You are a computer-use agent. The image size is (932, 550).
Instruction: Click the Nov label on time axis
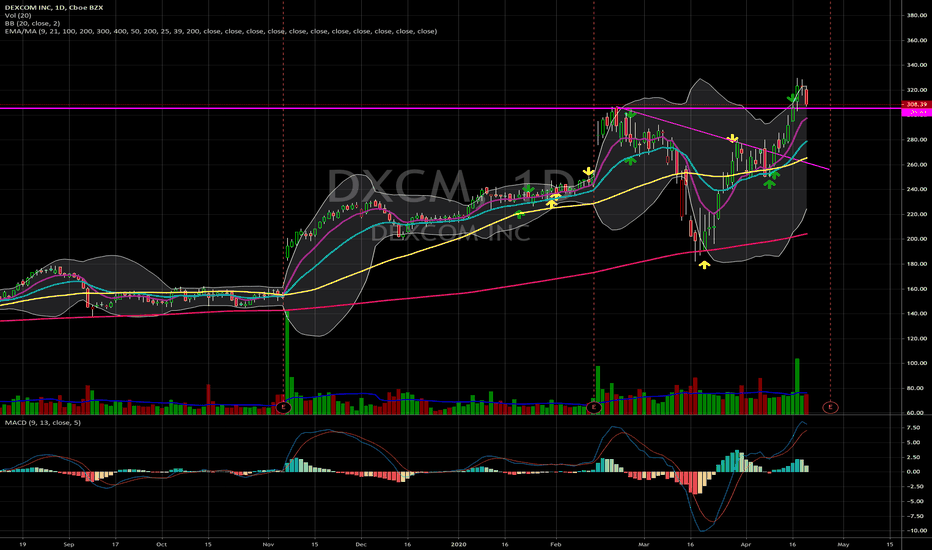(268, 544)
